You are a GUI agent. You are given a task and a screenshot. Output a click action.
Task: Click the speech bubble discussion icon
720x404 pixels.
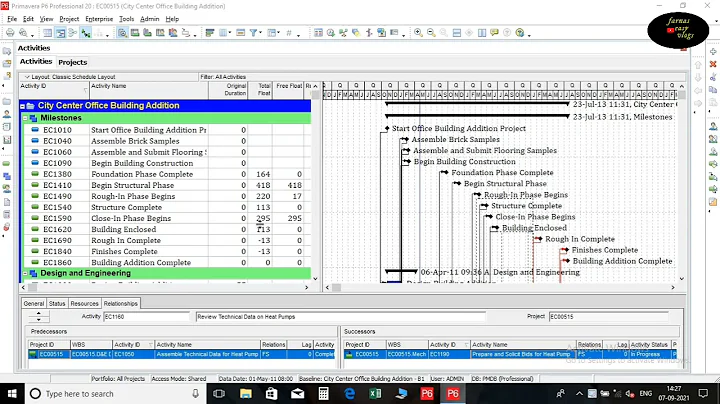click(495, 33)
